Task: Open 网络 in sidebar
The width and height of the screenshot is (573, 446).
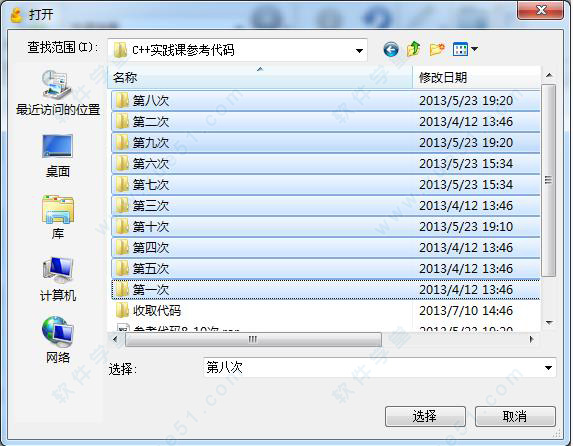Action: tap(58, 340)
